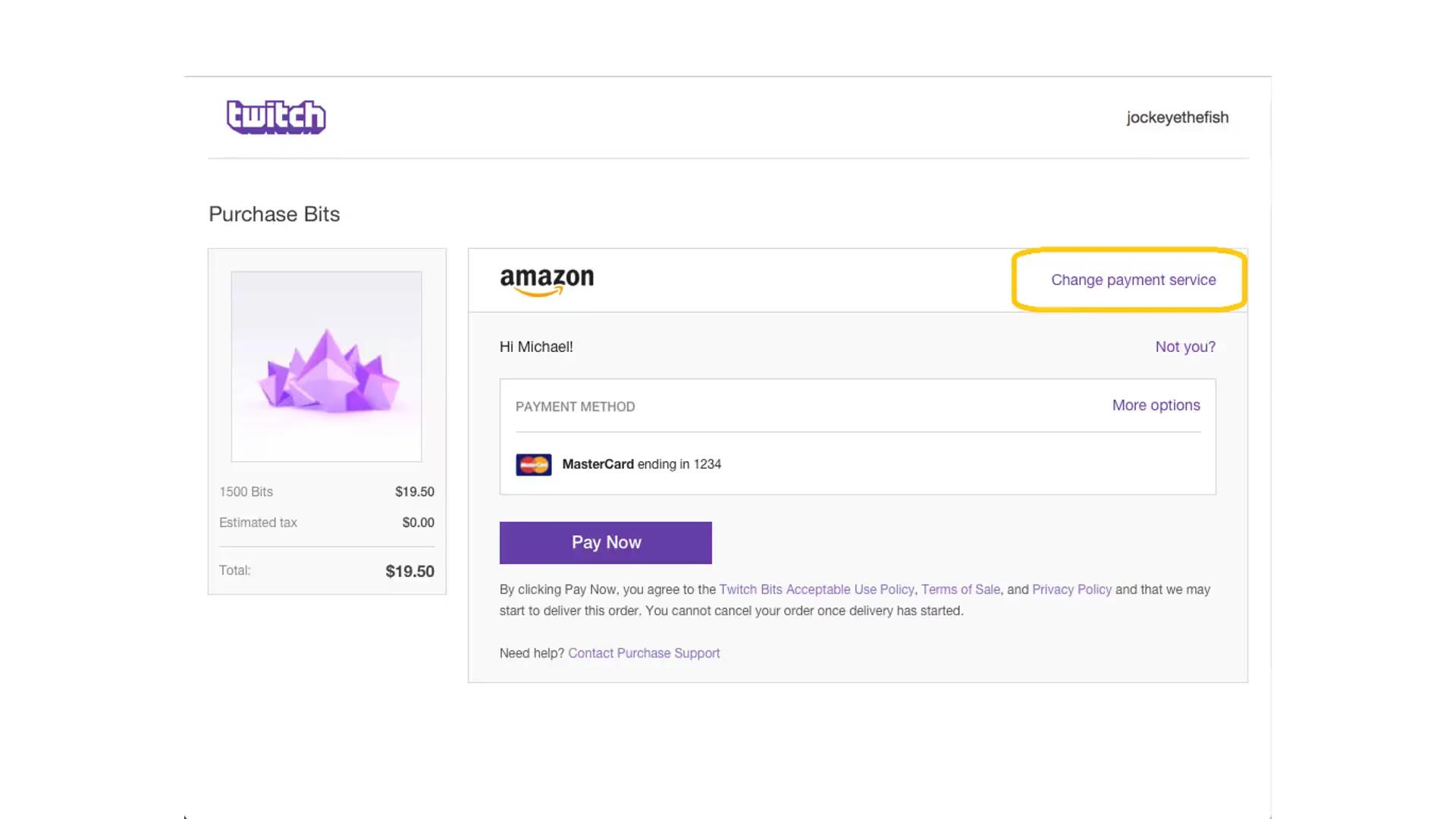Click the Amazon logo
Image resolution: width=1456 pixels, height=819 pixels.
pyautogui.click(x=547, y=281)
